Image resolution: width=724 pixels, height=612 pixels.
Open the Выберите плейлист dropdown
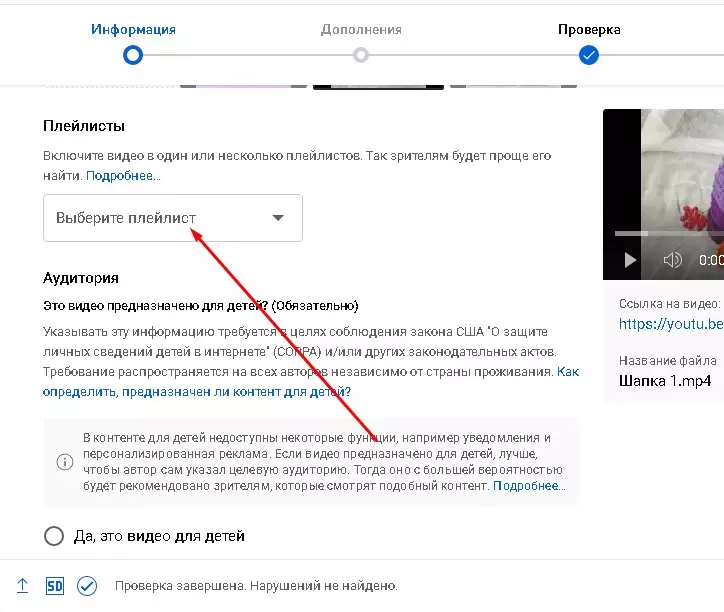(173, 218)
